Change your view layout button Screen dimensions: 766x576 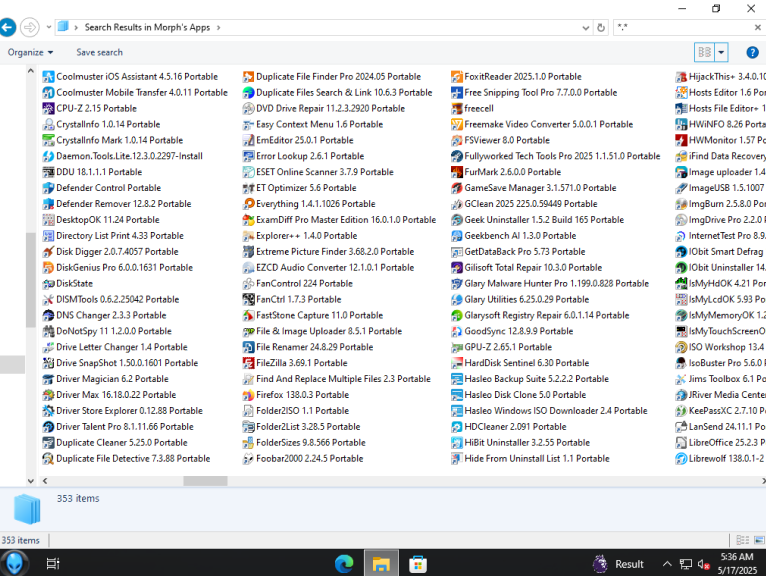coord(704,52)
